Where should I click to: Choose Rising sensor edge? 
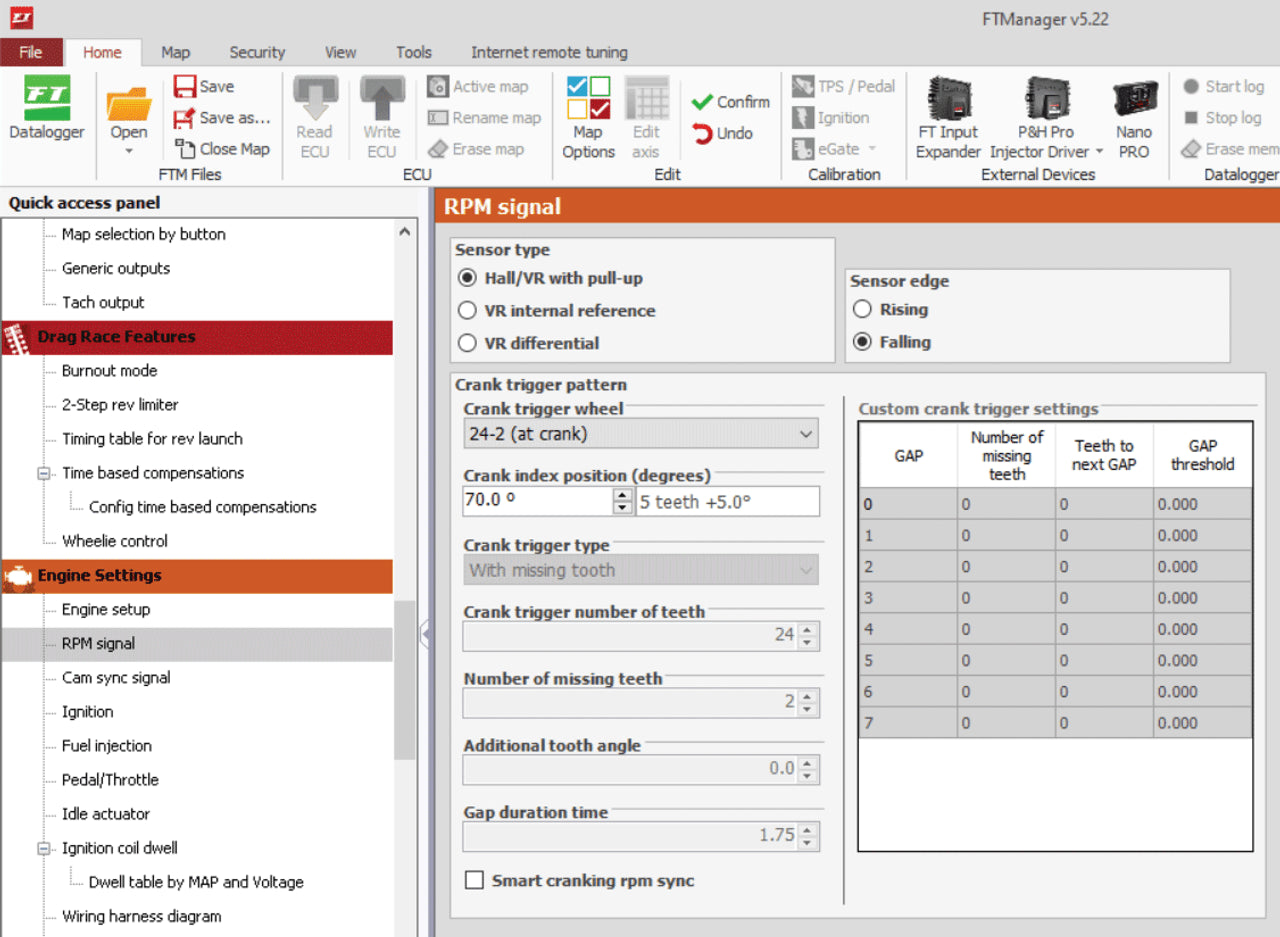click(x=890, y=309)
